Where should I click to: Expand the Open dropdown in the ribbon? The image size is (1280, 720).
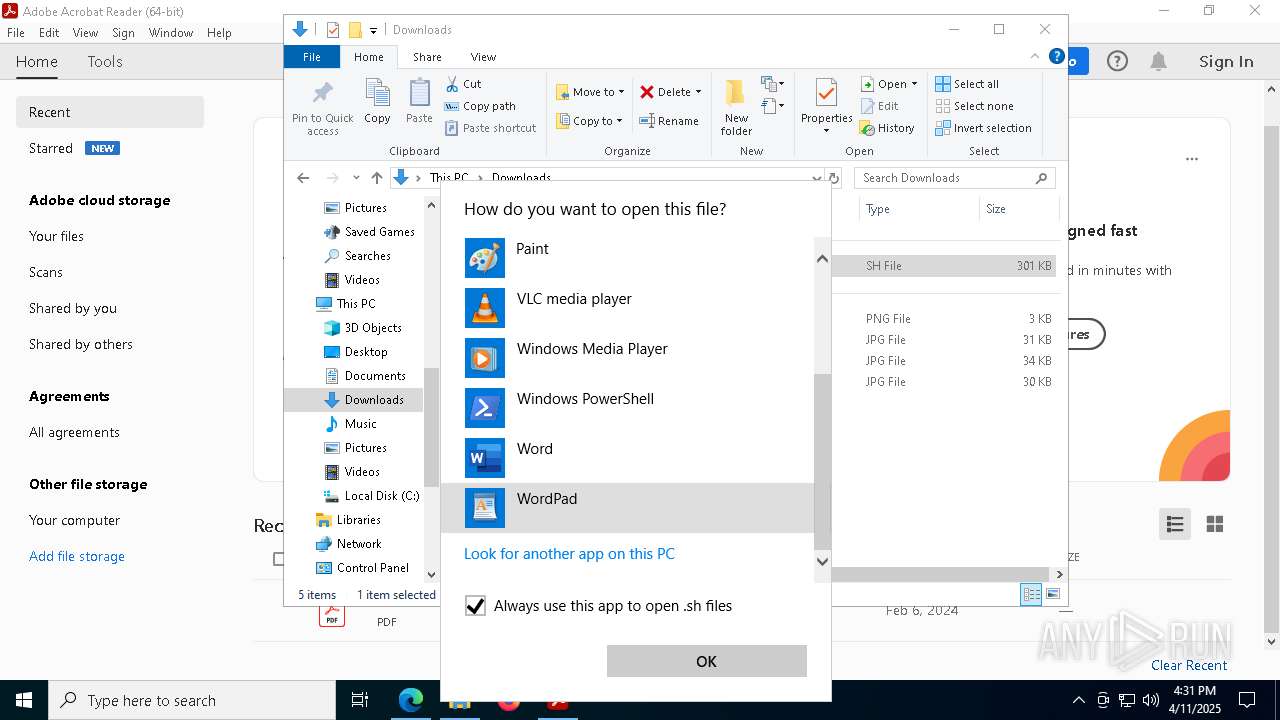tap(914, 84)
